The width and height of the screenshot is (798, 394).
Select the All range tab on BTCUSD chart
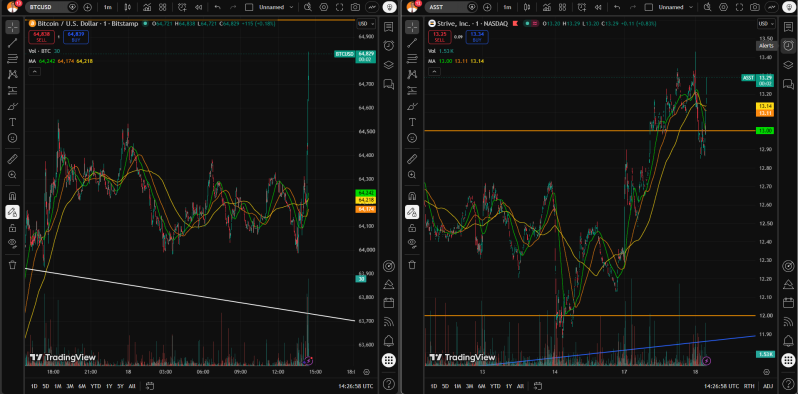132,386
